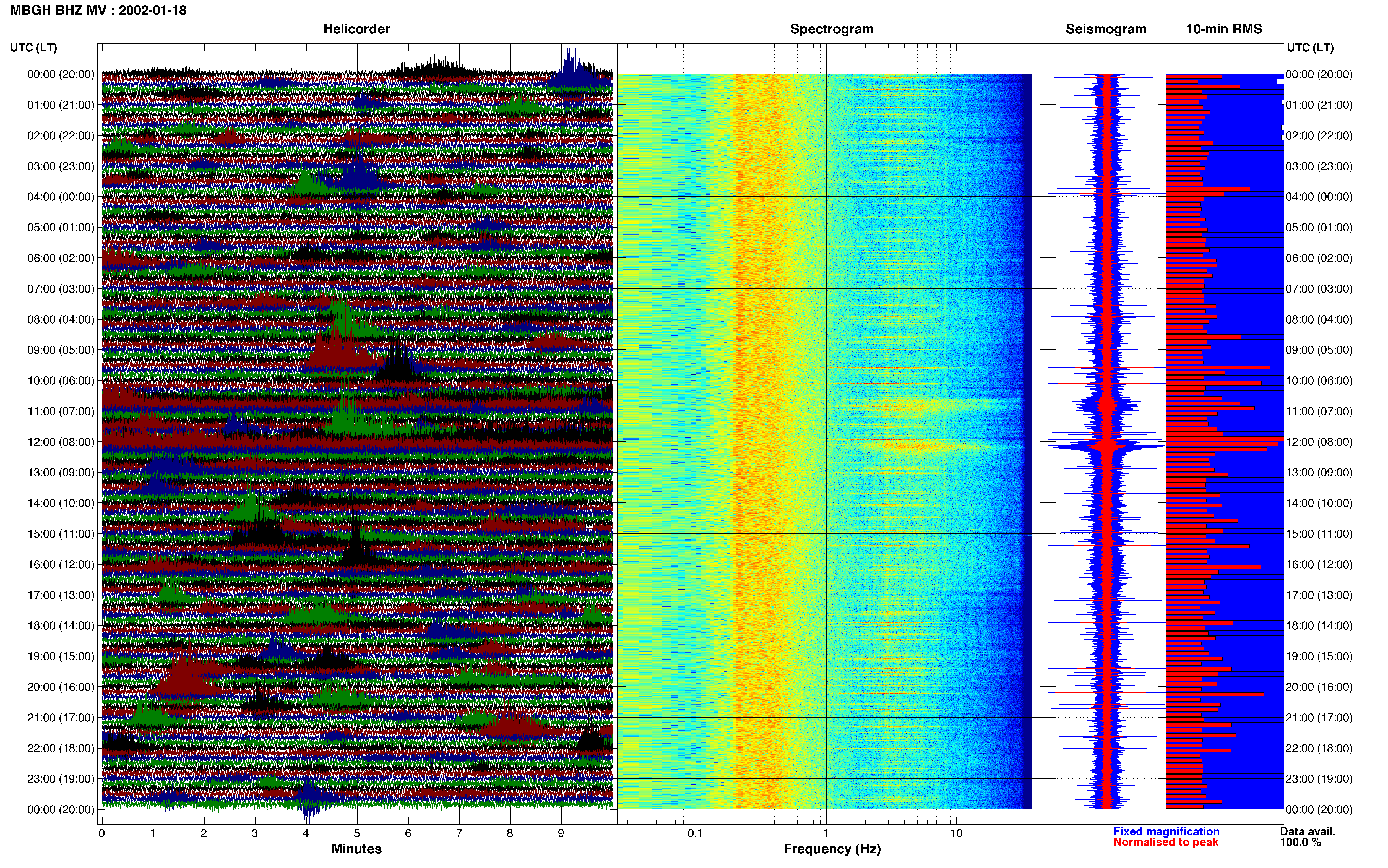The height and width of the screenshot is (868, 1388).
Task: Click the "10" tick on the frequency axis
Action: point(956,833)
